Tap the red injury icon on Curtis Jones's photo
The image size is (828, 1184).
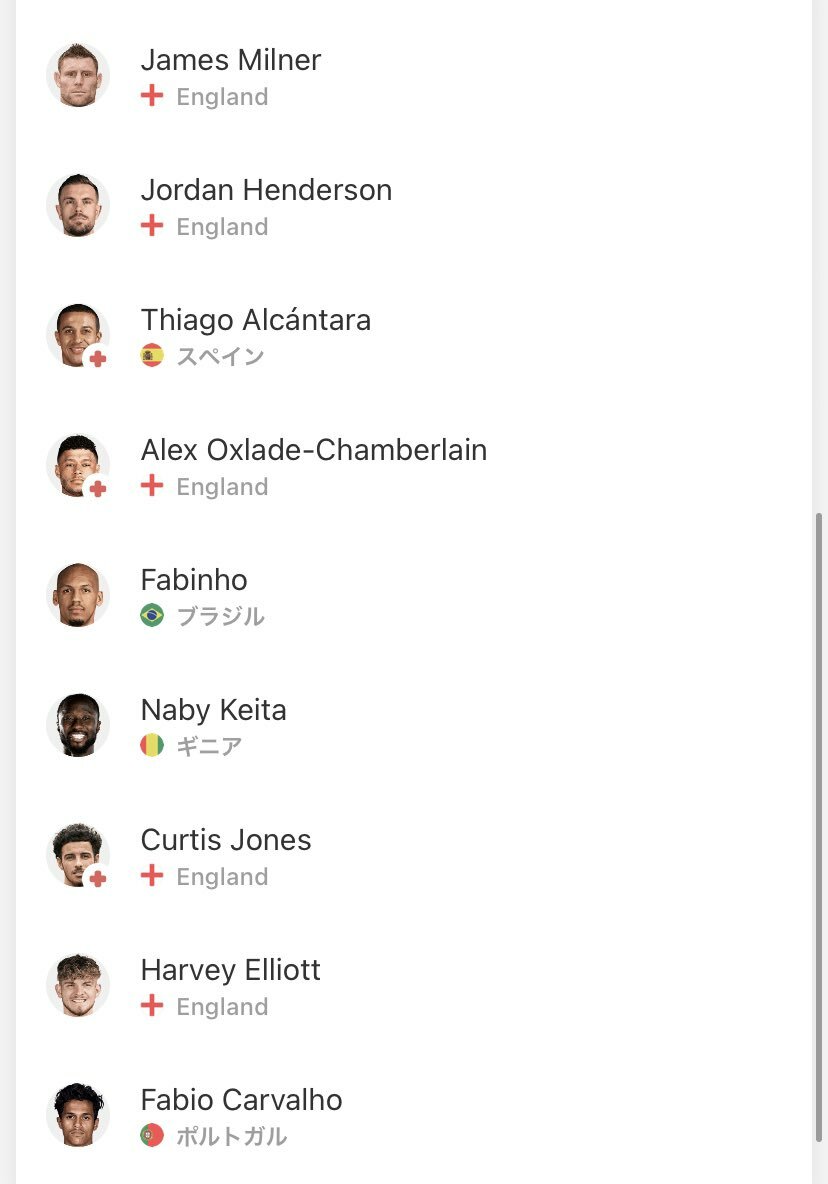[x=97, y=879]
